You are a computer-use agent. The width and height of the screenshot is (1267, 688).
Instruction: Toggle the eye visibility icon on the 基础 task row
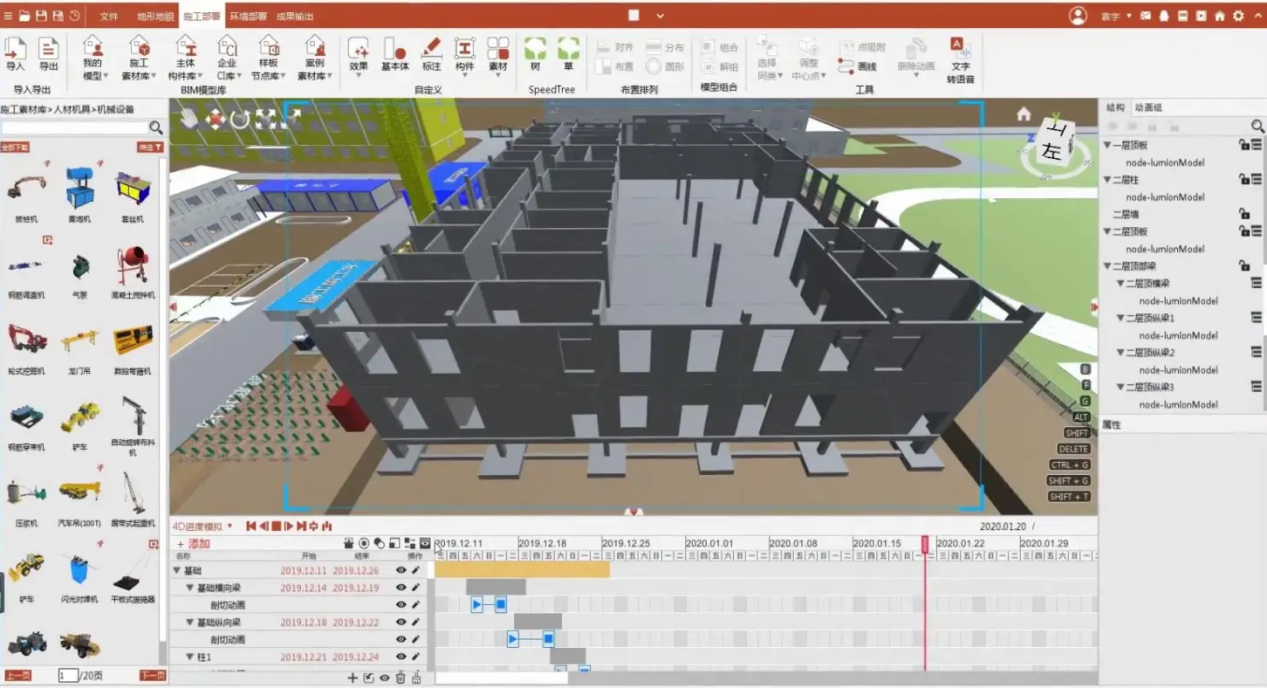point(401,572)
